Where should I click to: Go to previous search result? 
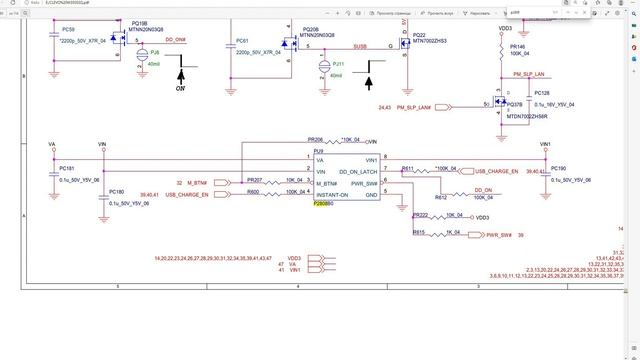tap(568, 12)
